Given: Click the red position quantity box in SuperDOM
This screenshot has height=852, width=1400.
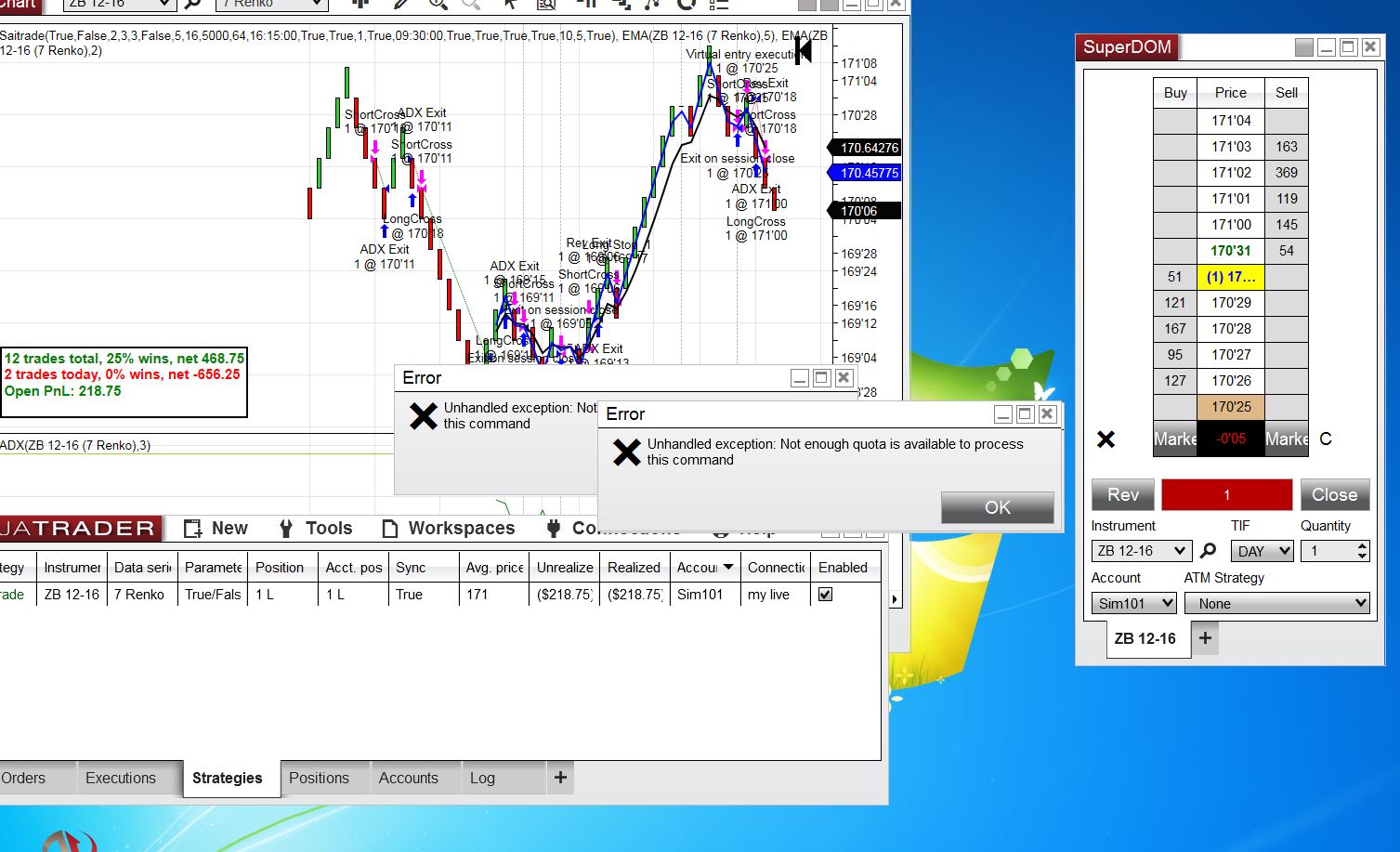Looking at the screenshot, I should click(x=1226, y=495).
